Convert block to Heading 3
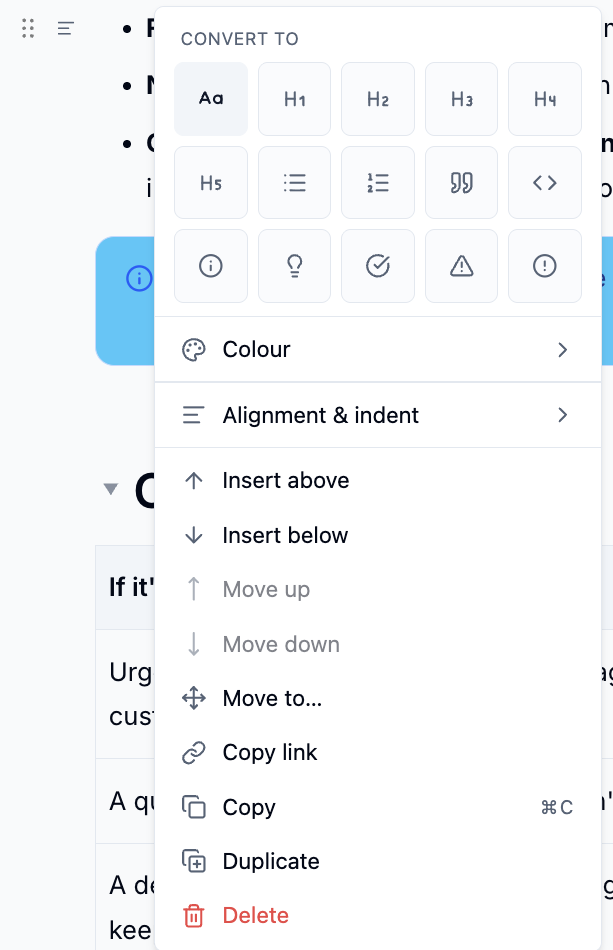 click(462, 99)
